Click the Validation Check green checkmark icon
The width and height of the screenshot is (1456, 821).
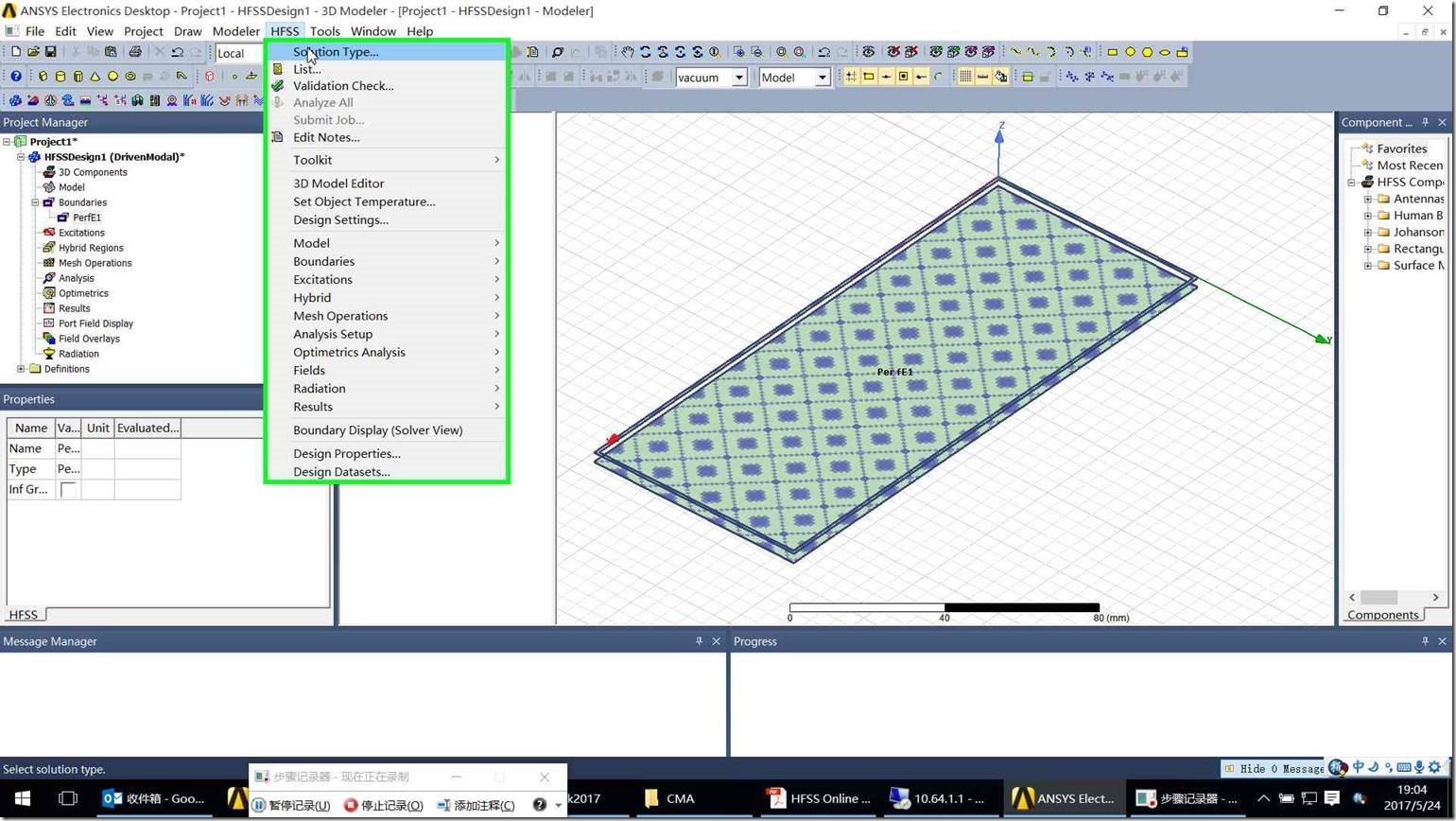(x=277, y=85)
